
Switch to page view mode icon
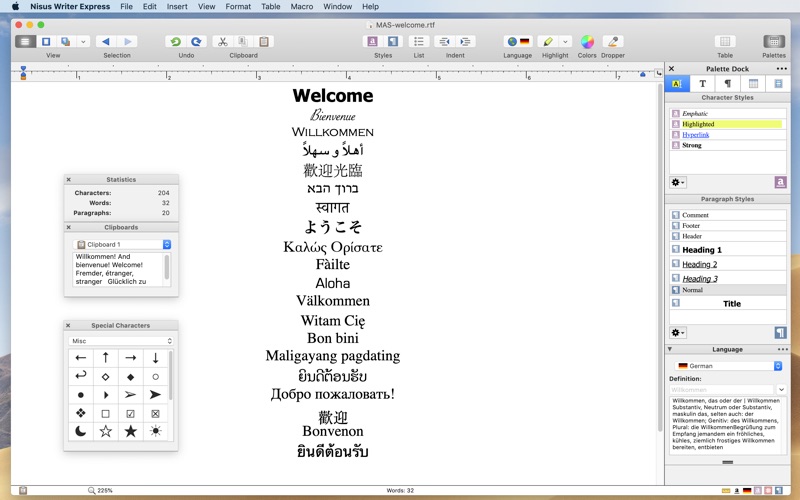(x=46, y=41)
